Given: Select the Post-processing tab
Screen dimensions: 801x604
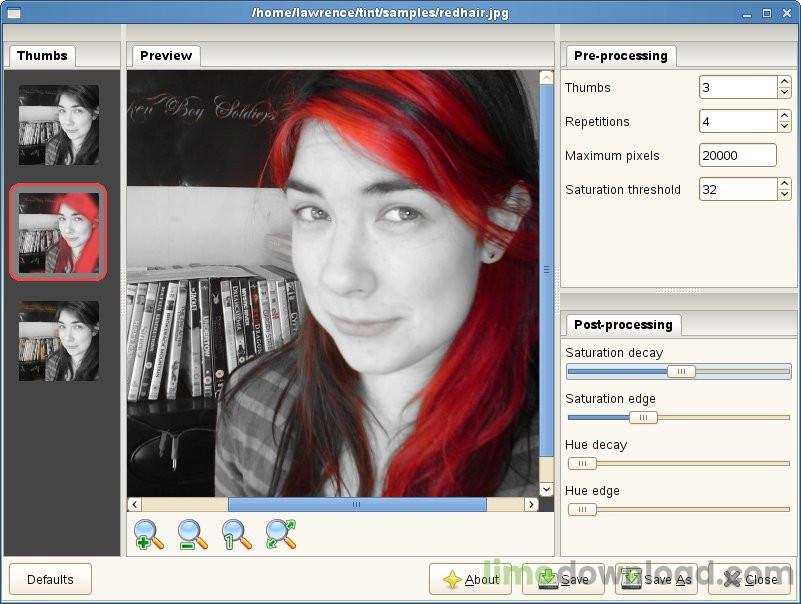Looking at the screenshot, I should [x=622, y=325].
